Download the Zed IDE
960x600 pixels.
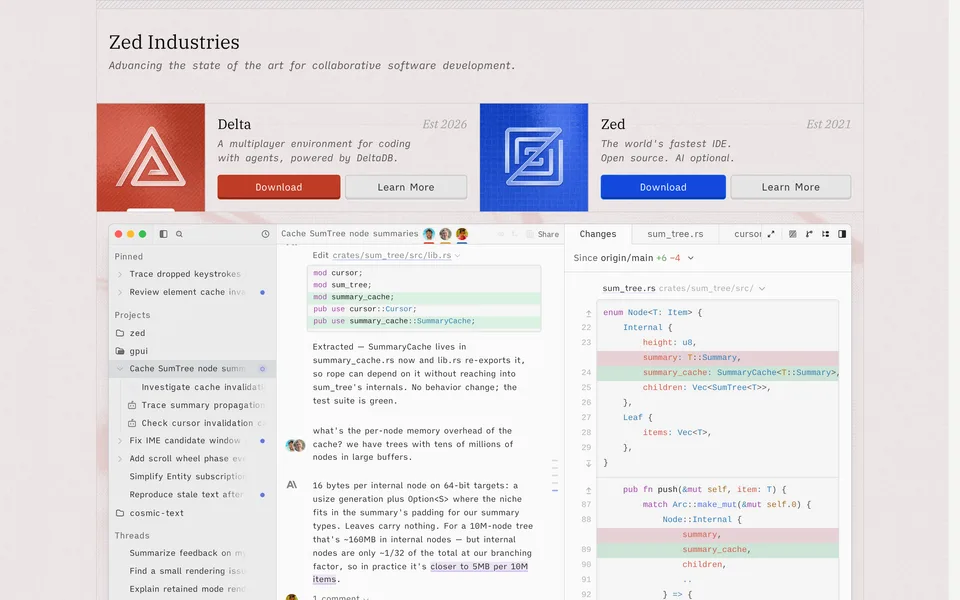point(663,187)
